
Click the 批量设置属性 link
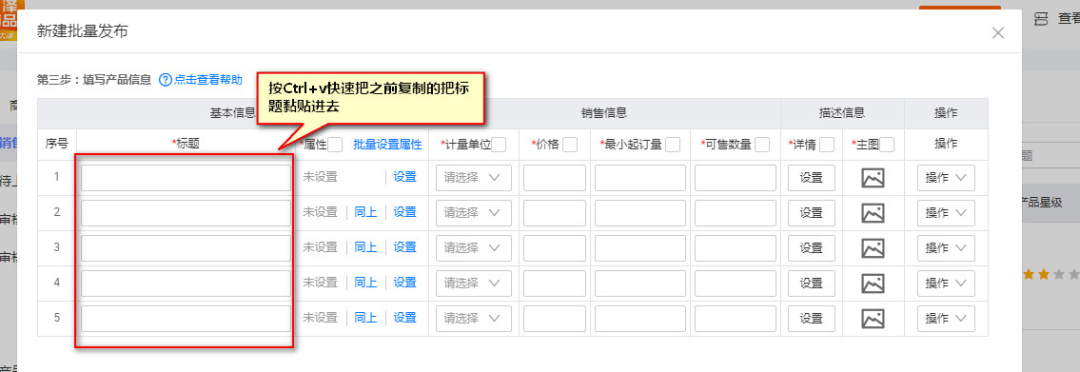(387, 145)
